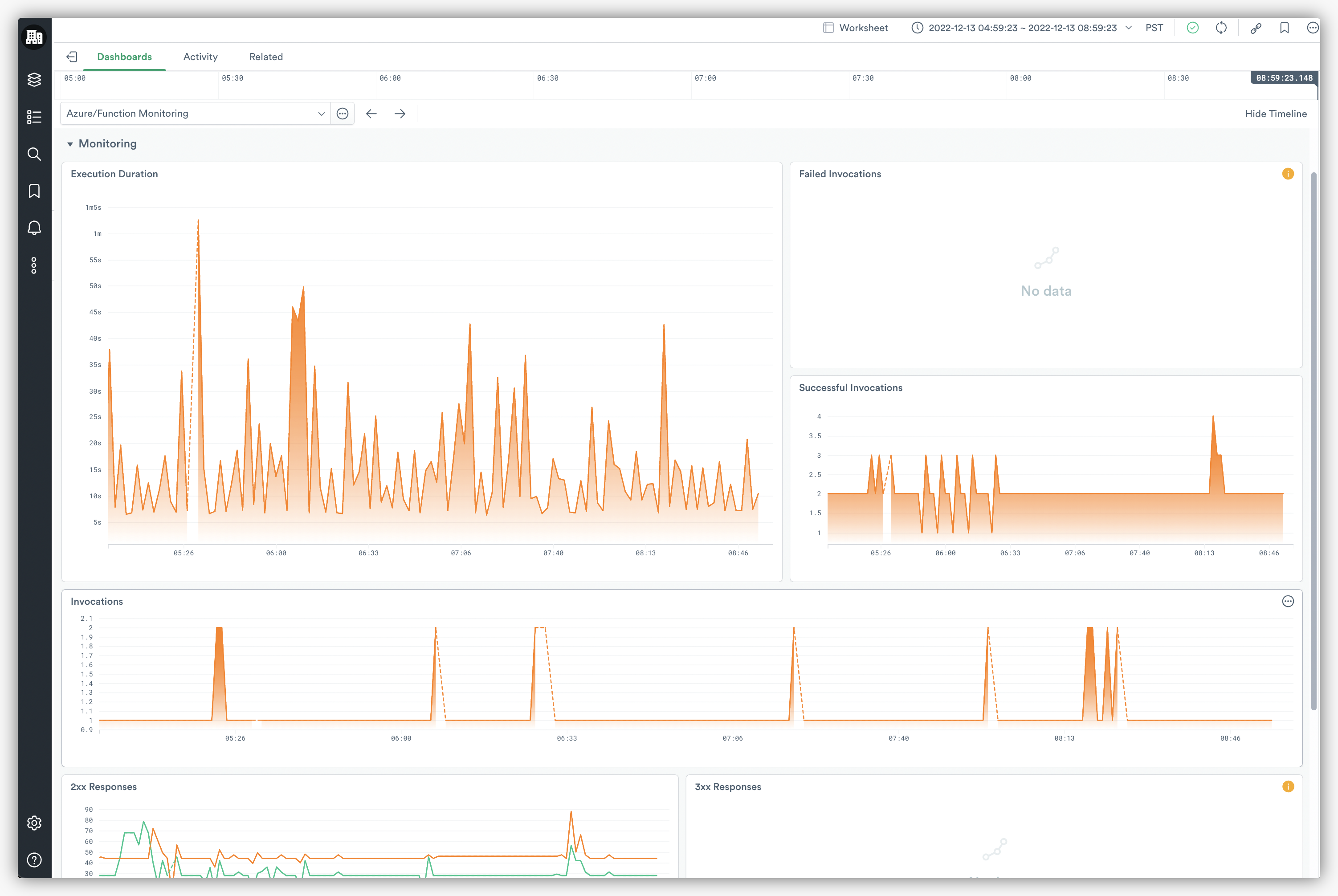Open the layers stack sidebar icon

point(34,79)
